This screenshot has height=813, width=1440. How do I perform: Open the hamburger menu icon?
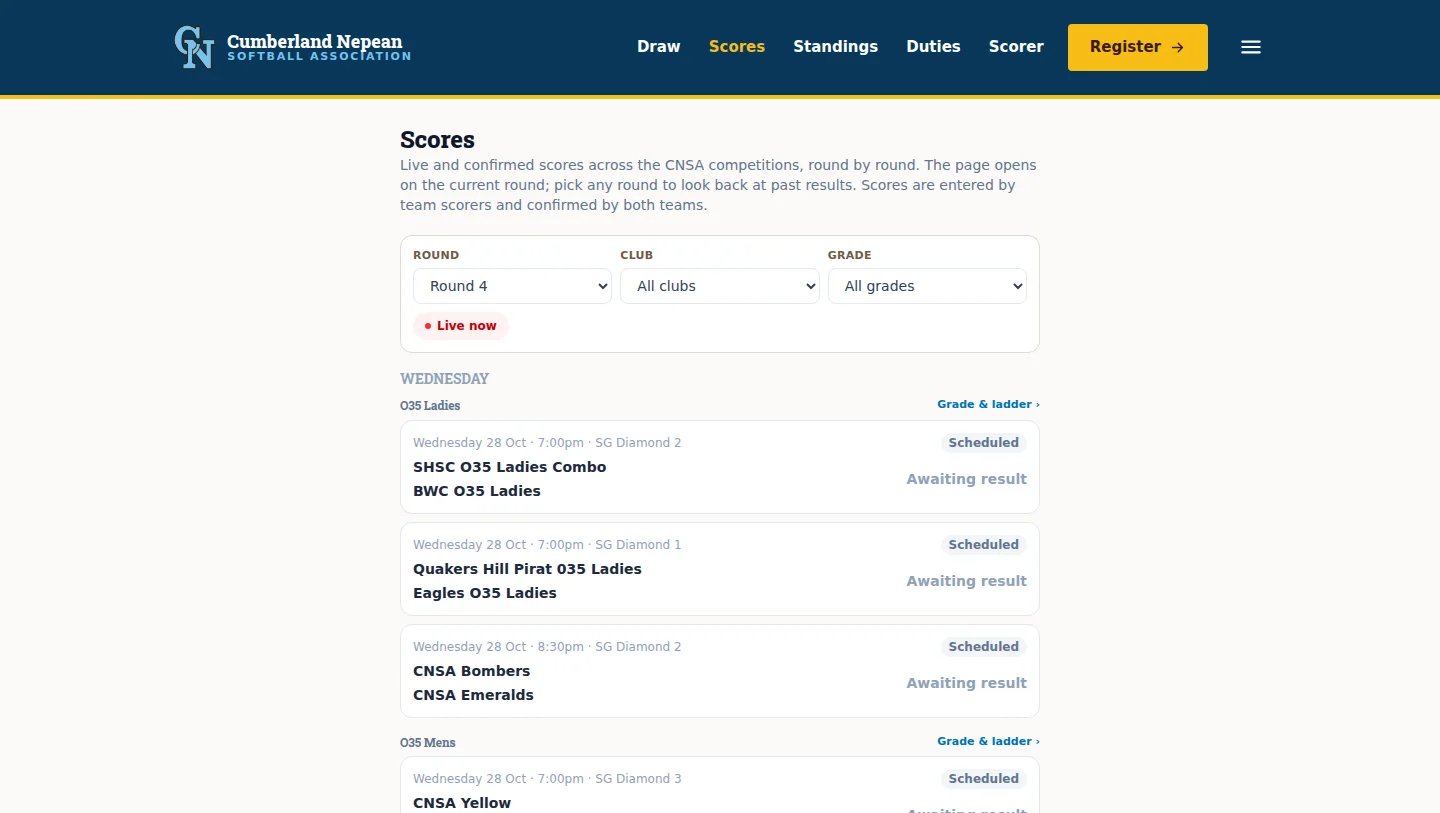point(1251,47)
